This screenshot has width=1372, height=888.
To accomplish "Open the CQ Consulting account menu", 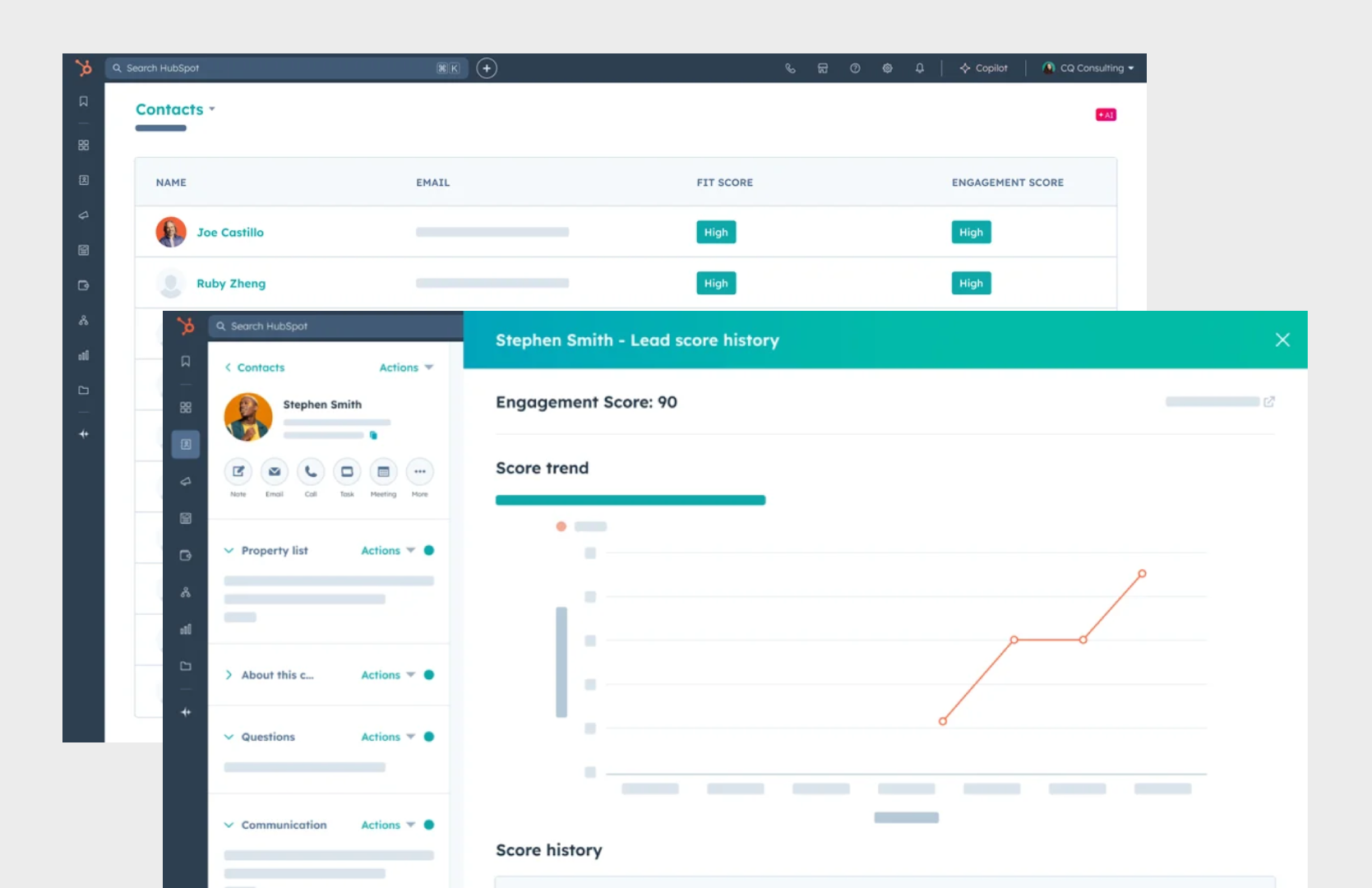I will 1088,68.
